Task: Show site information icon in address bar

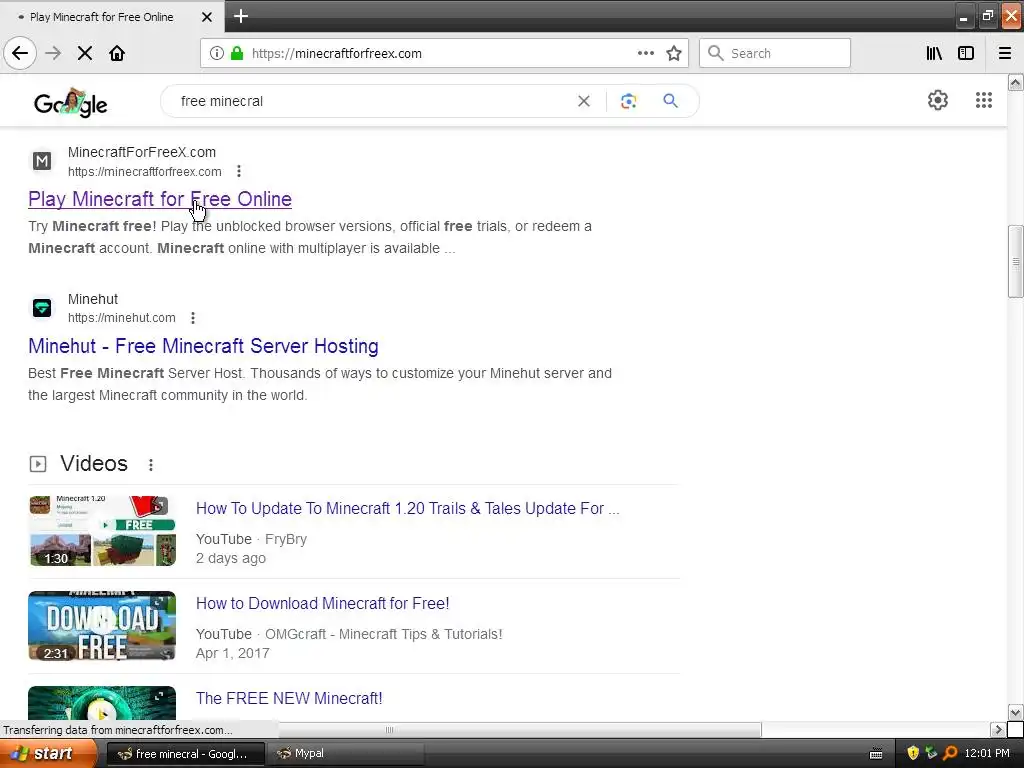Action: click(x=216, y=53)
